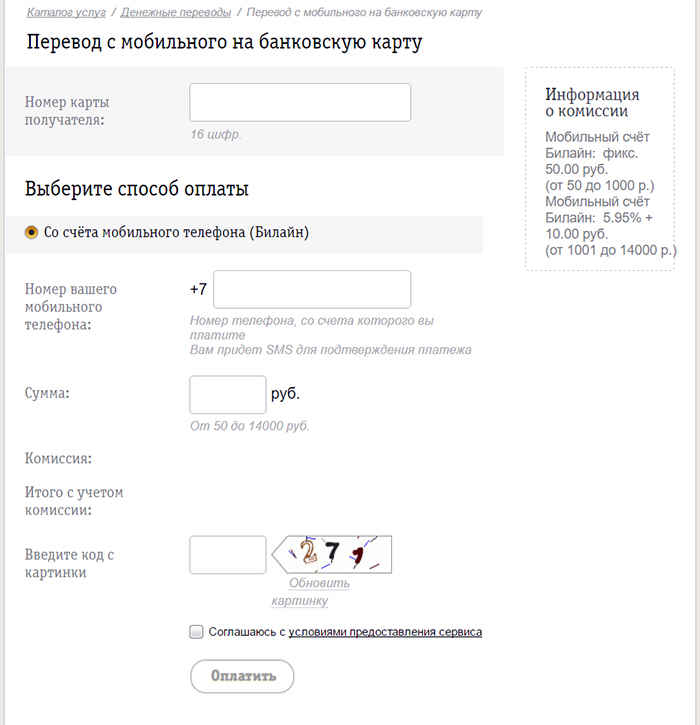Go to Денежные переводы breadcrumb link
The height and width of the screenshot is (725, 700).
tap(176, 12)
